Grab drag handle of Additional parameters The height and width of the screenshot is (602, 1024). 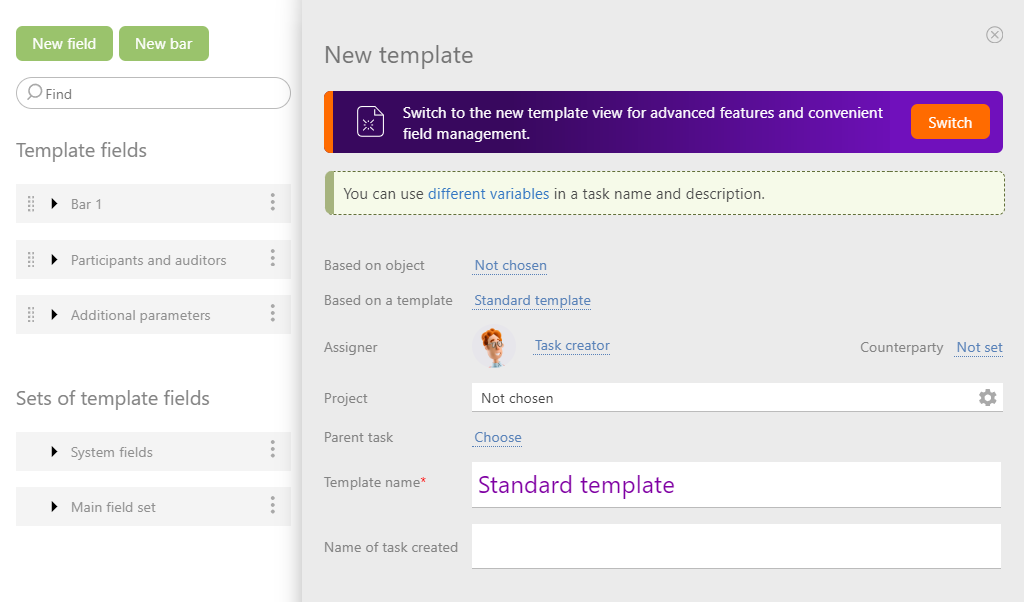pos(31,315)
